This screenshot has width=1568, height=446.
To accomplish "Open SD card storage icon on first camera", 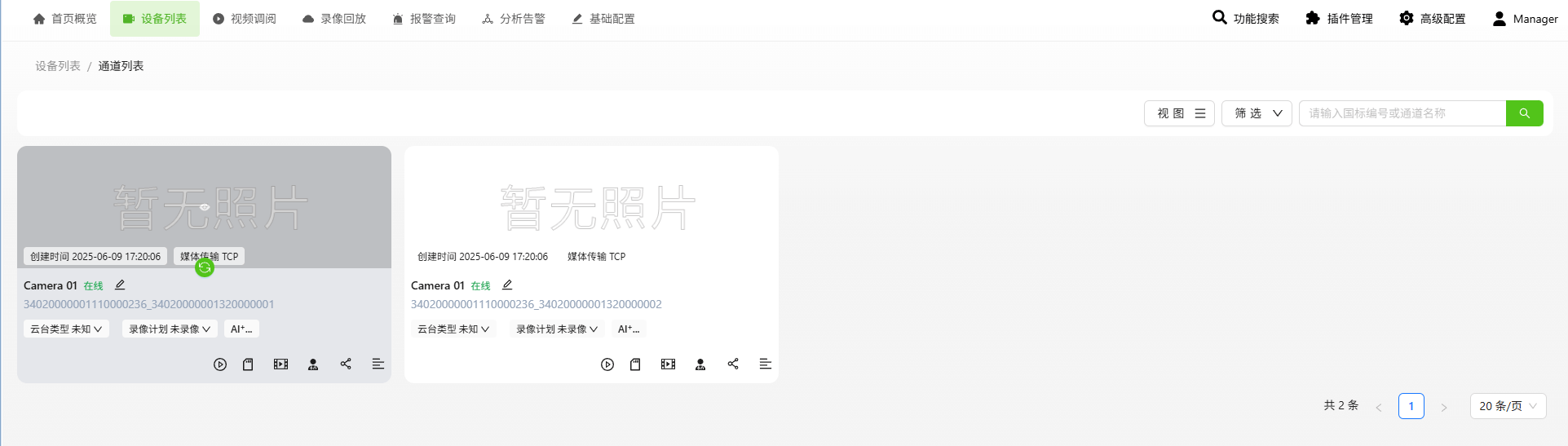I will pyautogui.click(x=248, y=364).
